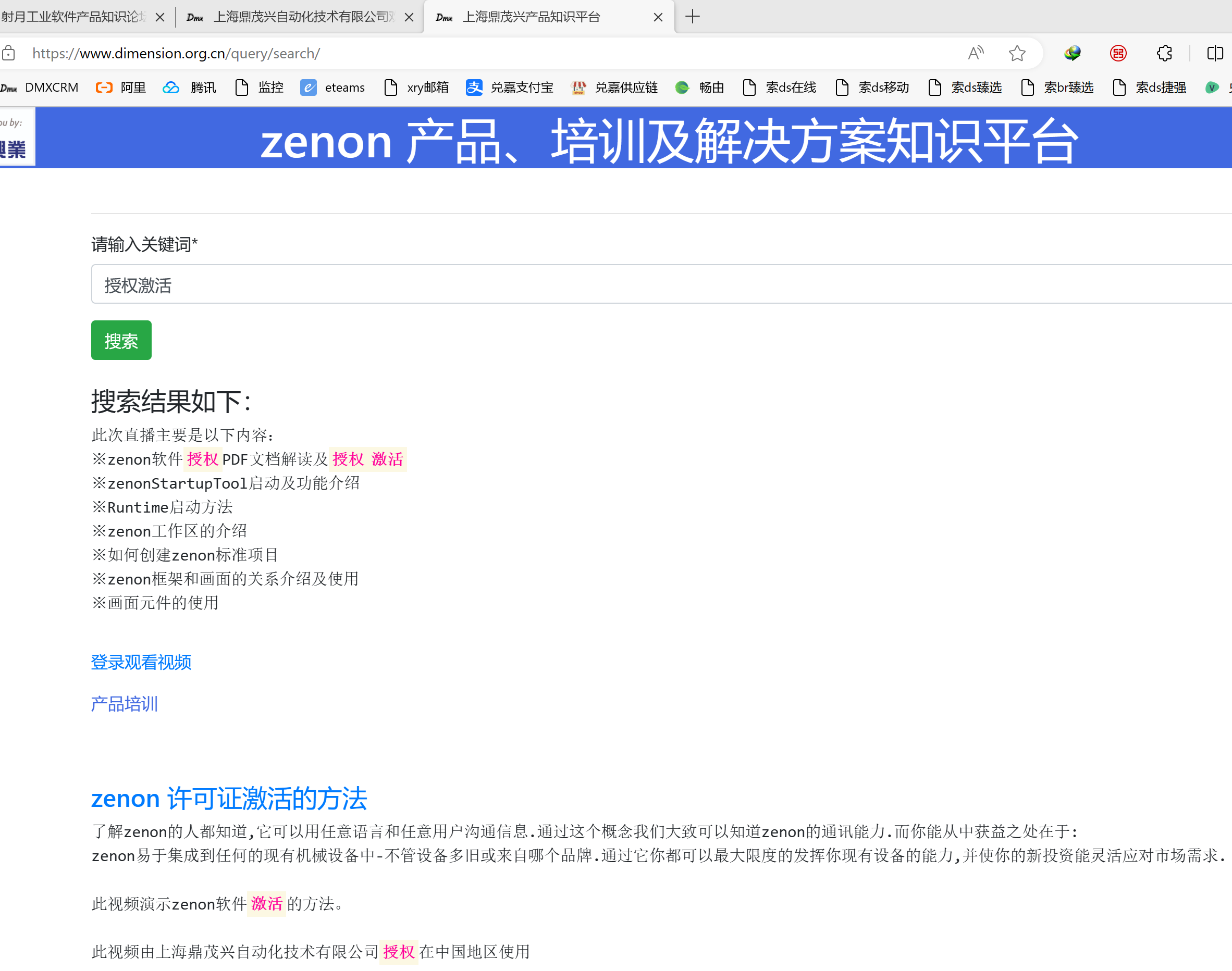Select the 上海鼎茂兴产品知识平台 tab
1232x971 pixels.
click(x=549, y=17)
